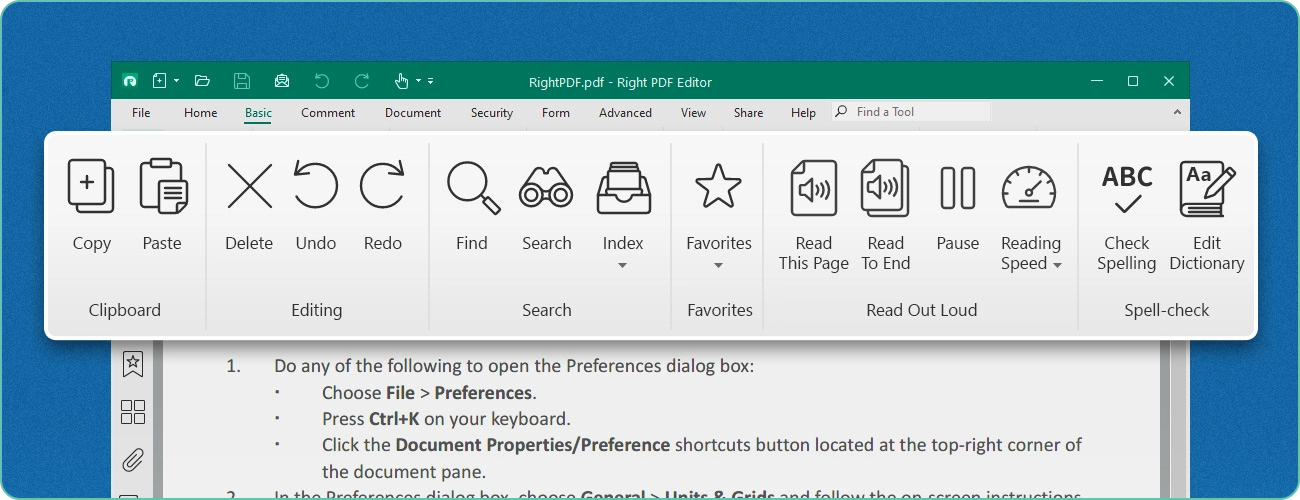
Task: Pause the read out loud
Action: (x=958, y=188)
